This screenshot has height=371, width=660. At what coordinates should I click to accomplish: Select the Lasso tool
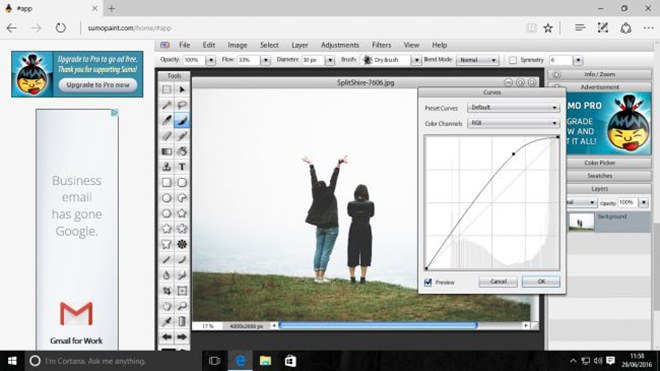coord(182,105)
